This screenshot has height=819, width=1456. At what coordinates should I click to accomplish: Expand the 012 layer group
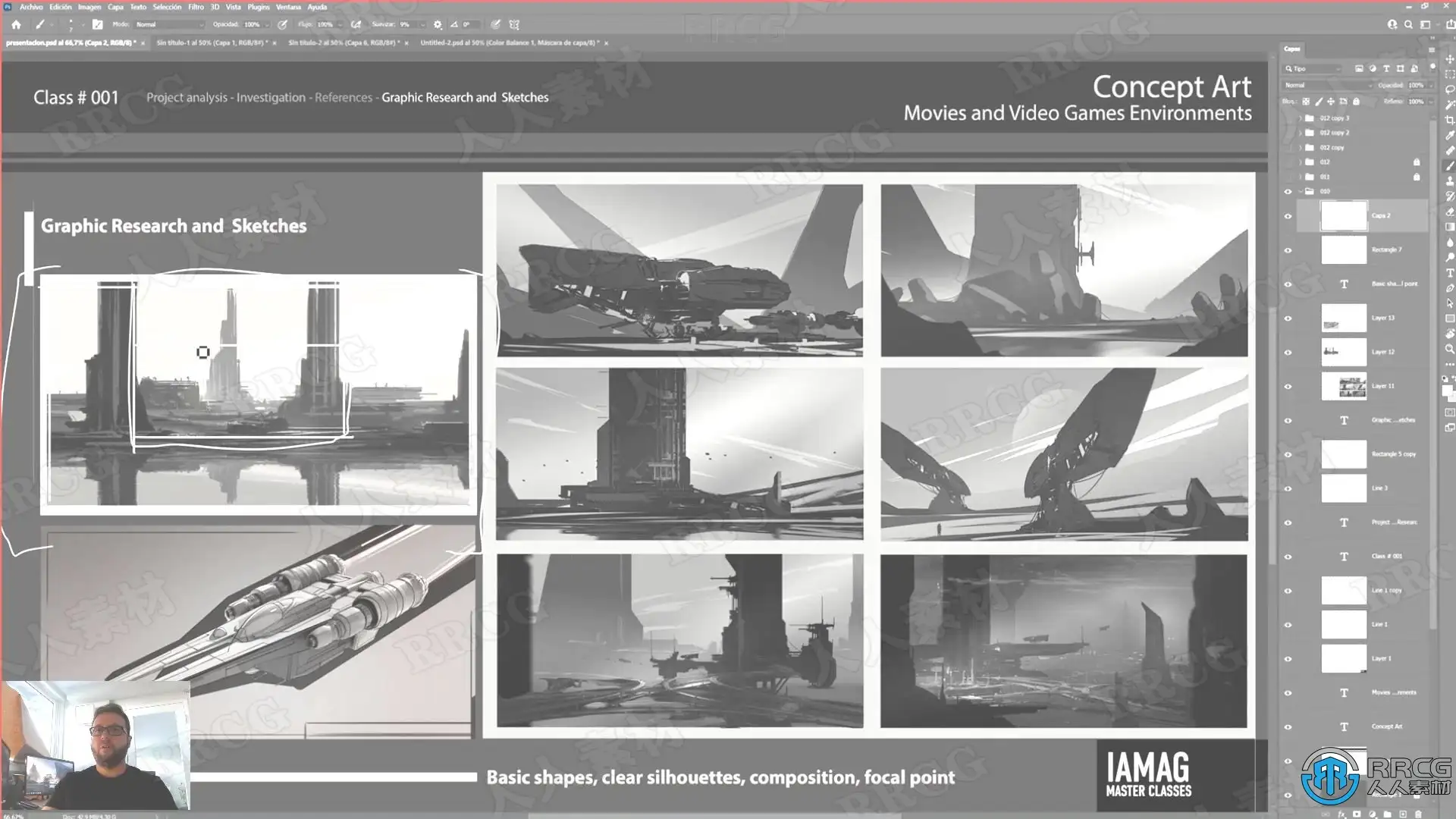pyautogui.click(x=1301, y=162)
